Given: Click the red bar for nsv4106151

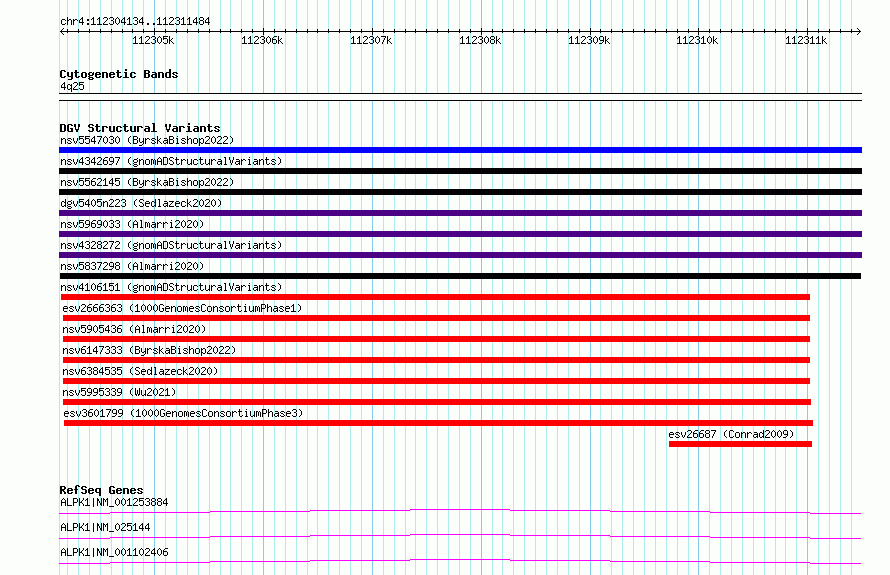Looking at the screenshot, I should click(435, 297).
